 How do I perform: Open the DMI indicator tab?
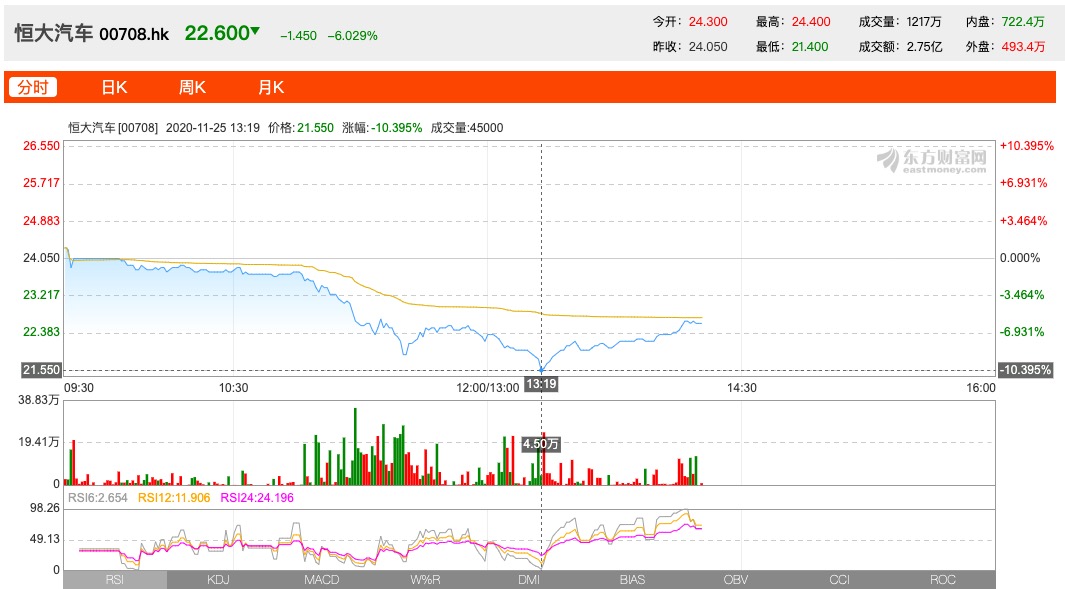[528, 579]
